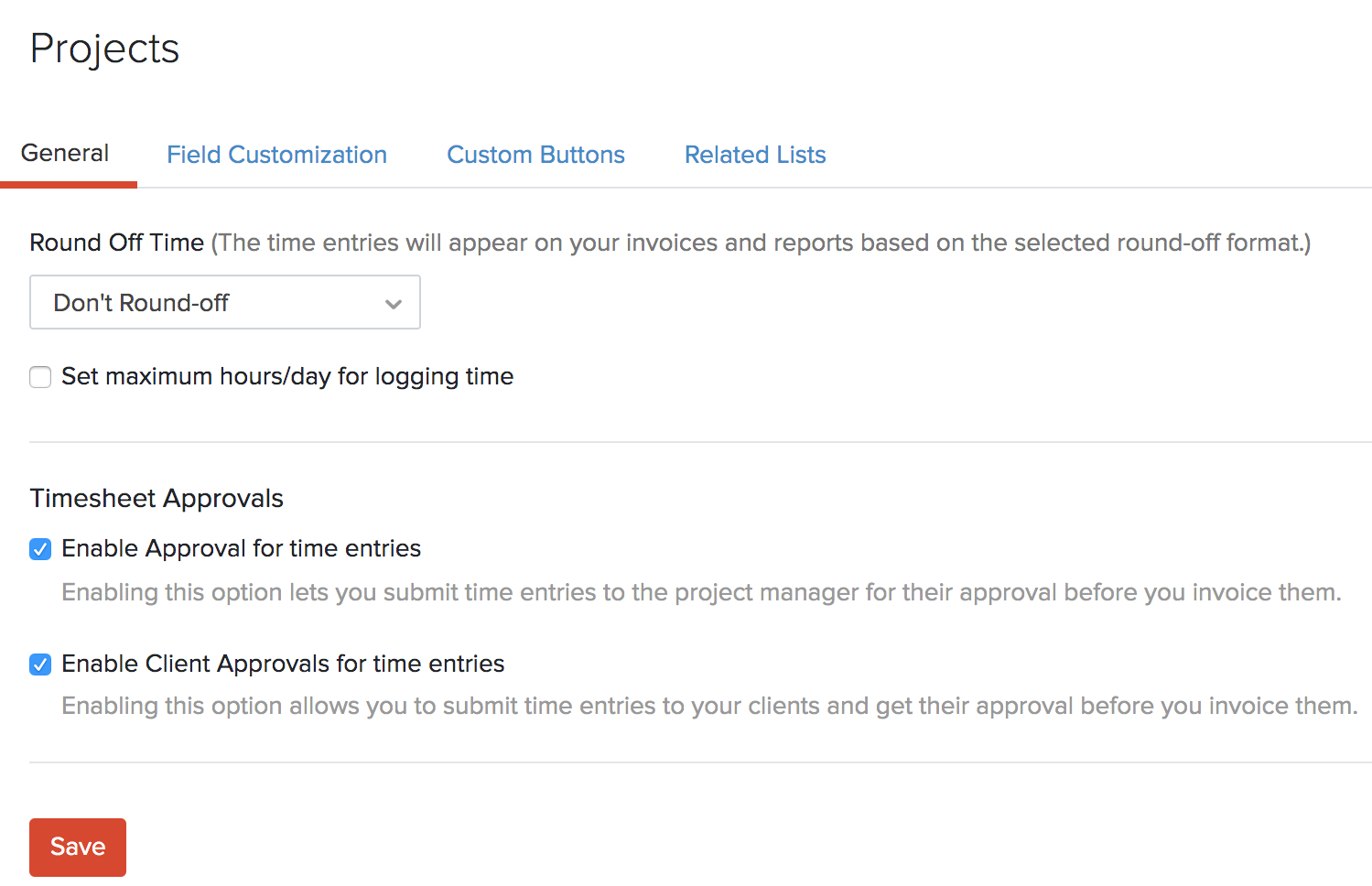Click the dropdown chevron next to Don't Round-off
1372x886 pixels.
point(394,302)
